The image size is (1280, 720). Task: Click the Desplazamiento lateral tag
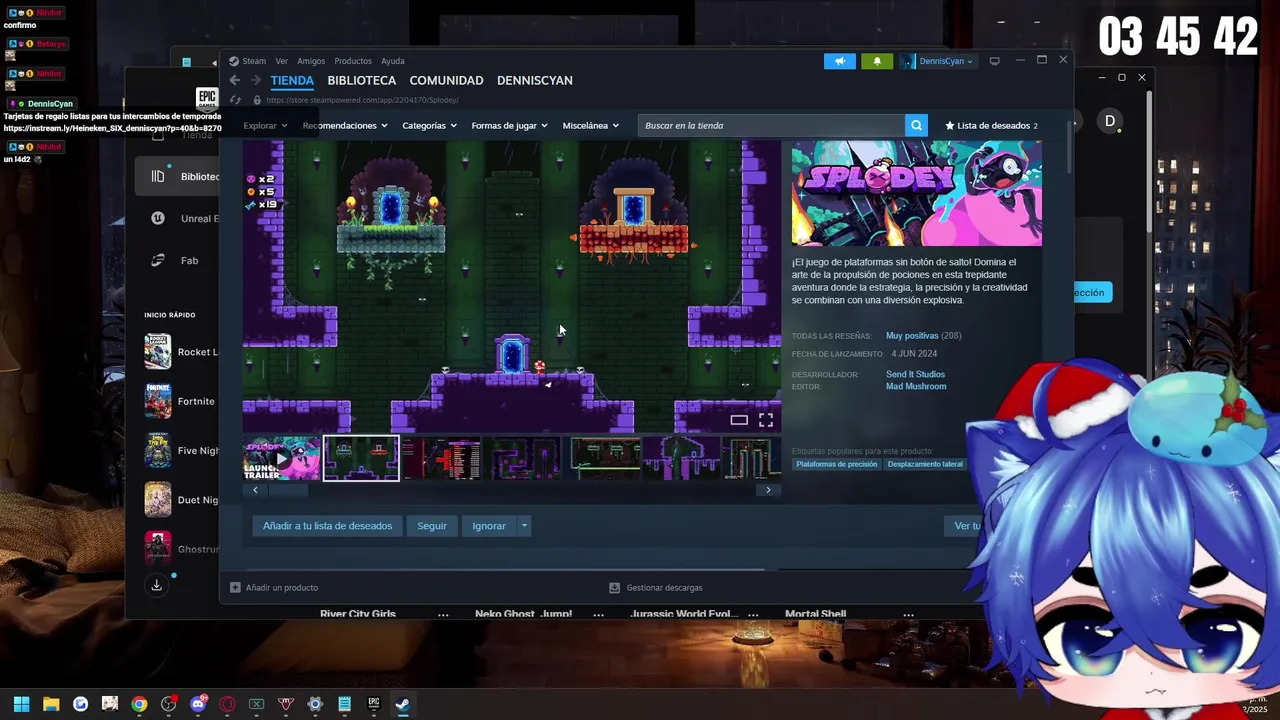pos(925,464)
